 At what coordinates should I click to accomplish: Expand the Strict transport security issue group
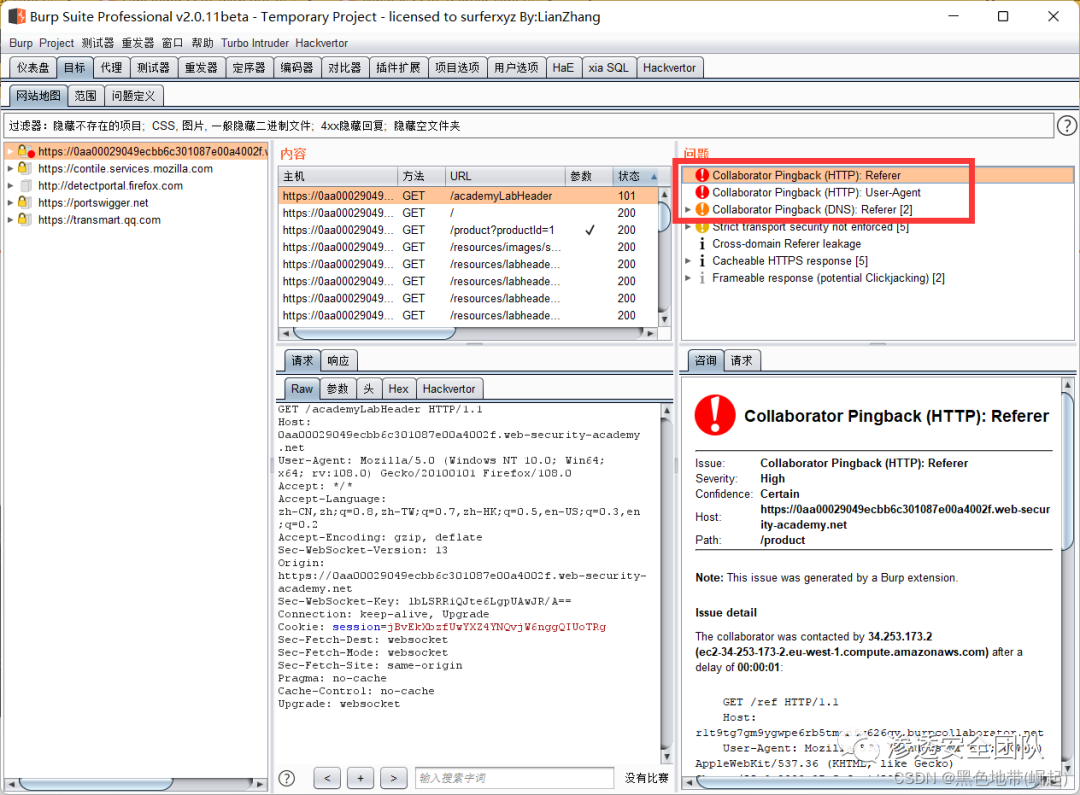(x=687, y=227)
